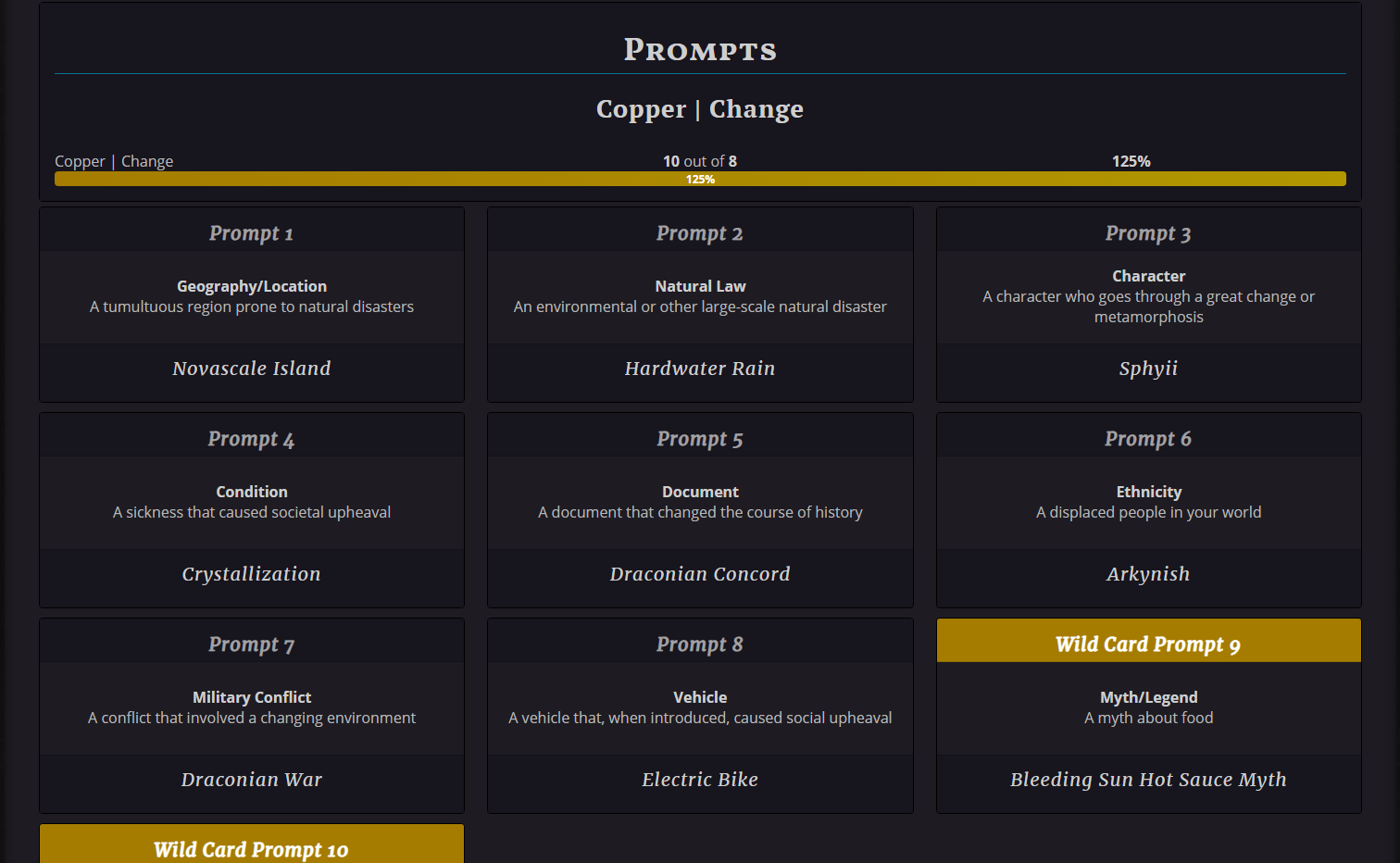The height and width of the screenshot is (863, 1400).
Task: Click the Copper Change progress bar
Action: pyautogui.click(x=700, y=179)
